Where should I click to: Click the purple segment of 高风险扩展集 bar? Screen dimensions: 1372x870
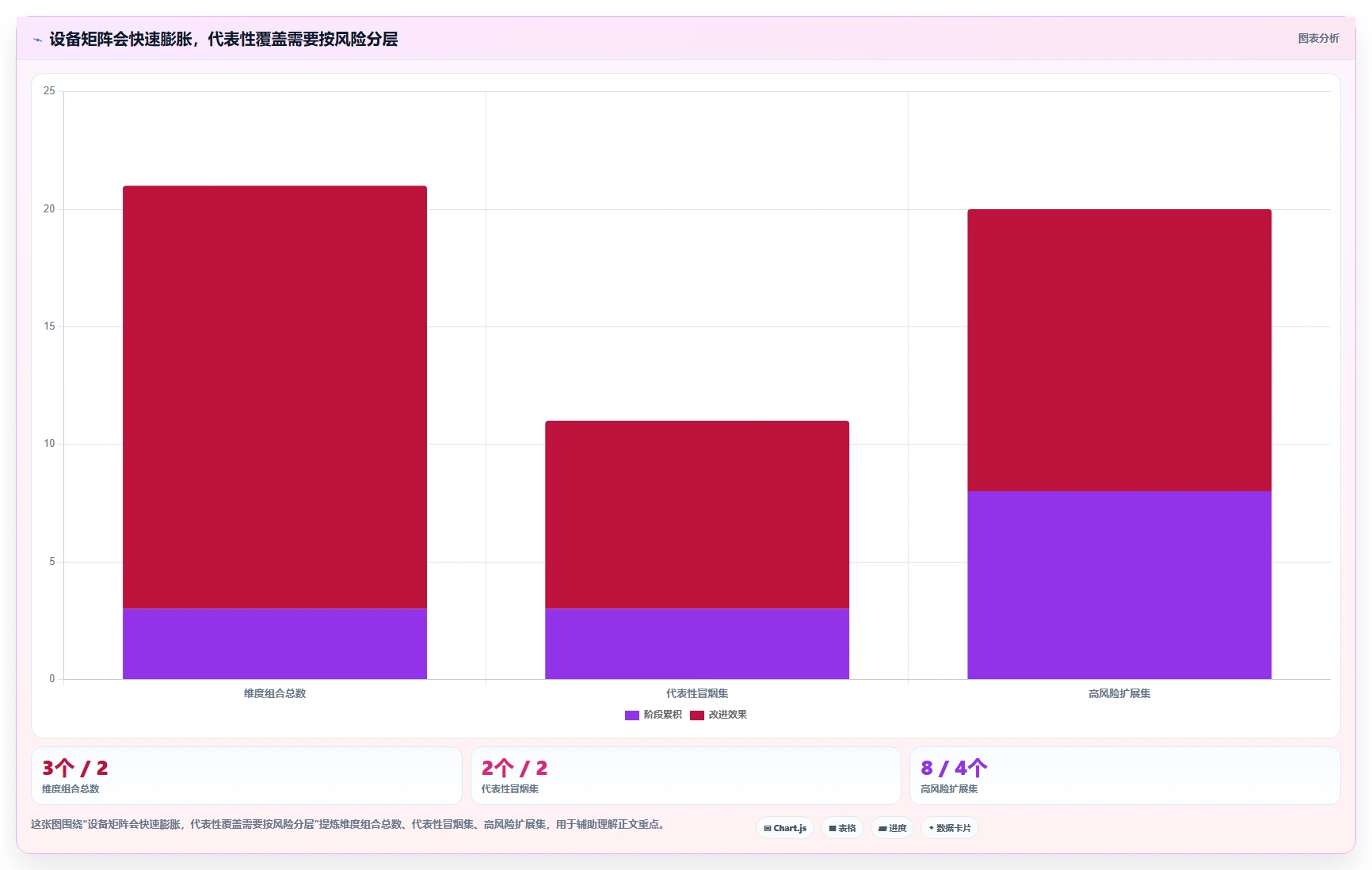coord(1119,585)
